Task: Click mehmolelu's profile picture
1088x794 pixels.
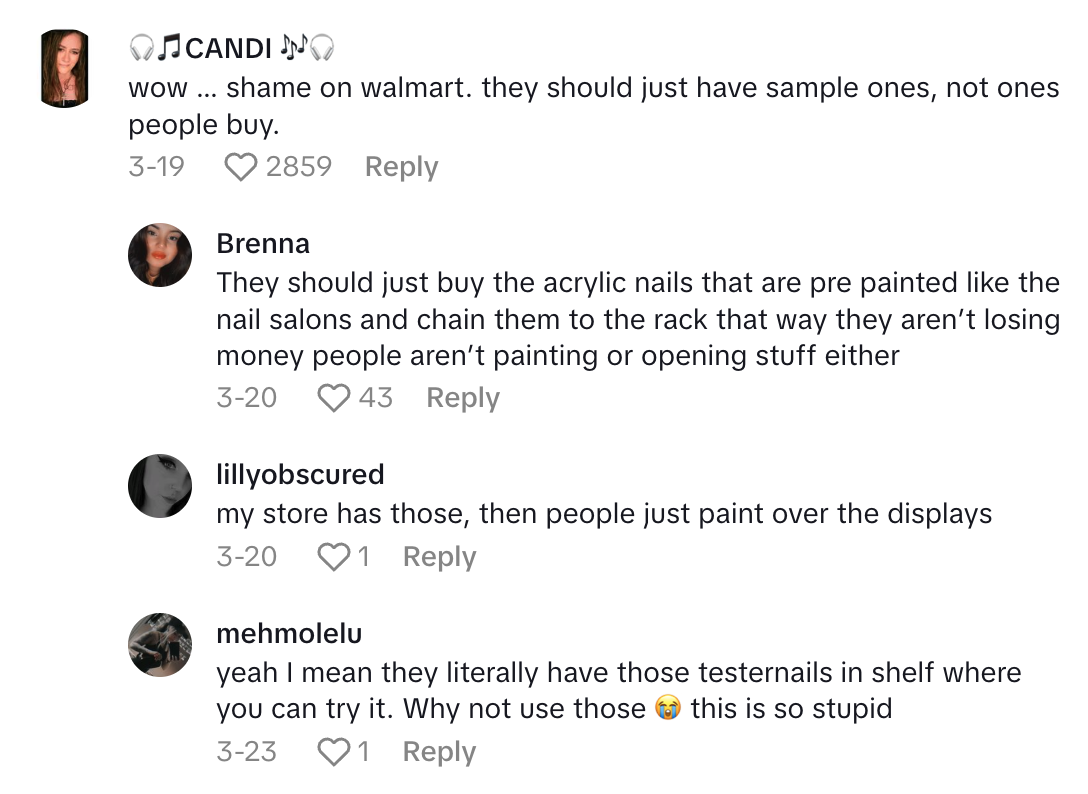Action: tap(160, 645)
